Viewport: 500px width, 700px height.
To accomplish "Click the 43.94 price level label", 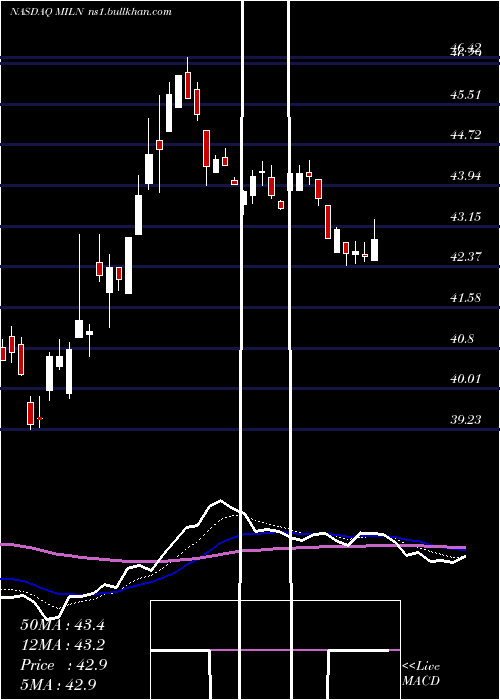I will [466, 176].
